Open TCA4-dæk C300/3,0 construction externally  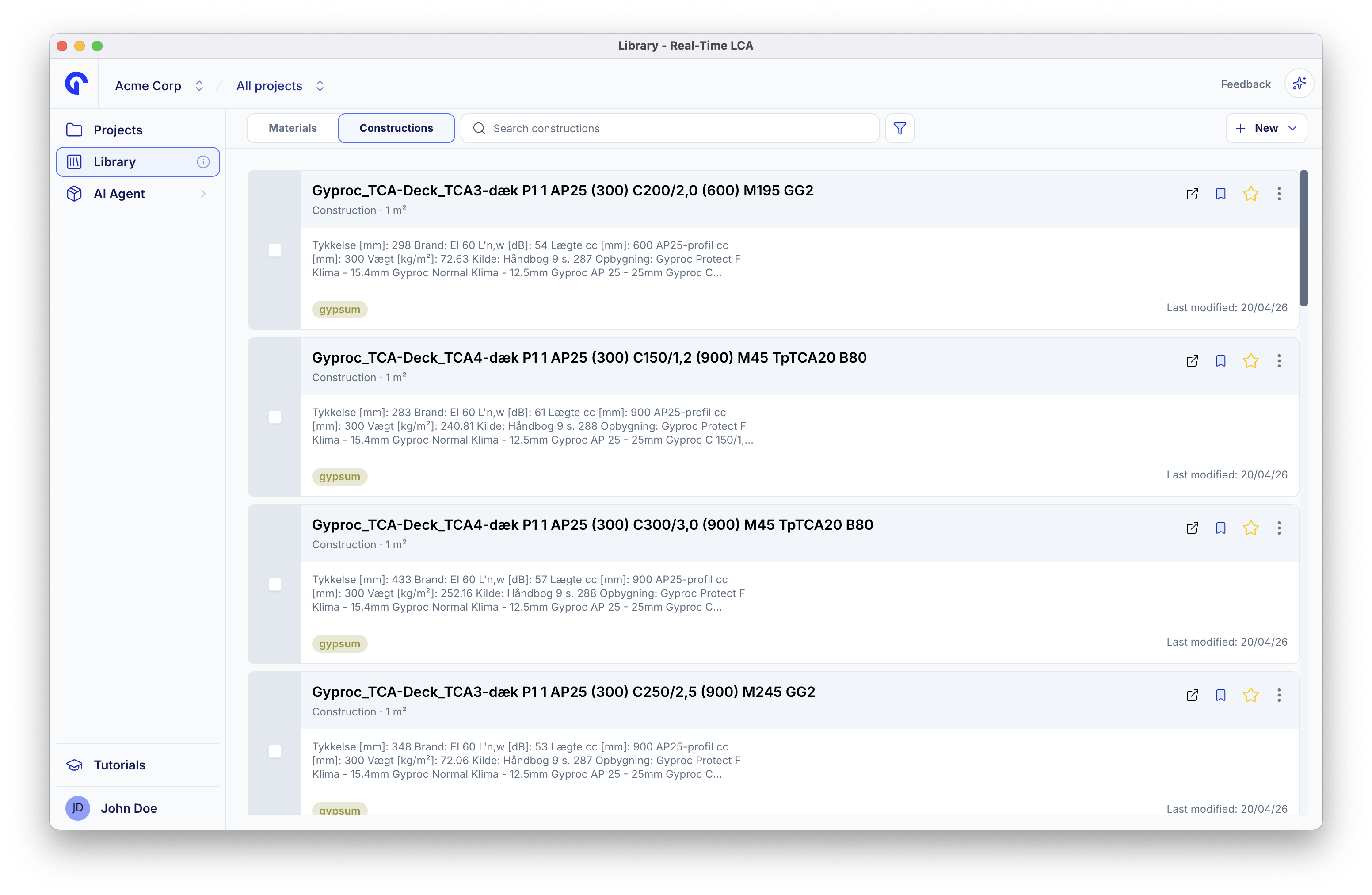coord(1192,528)
